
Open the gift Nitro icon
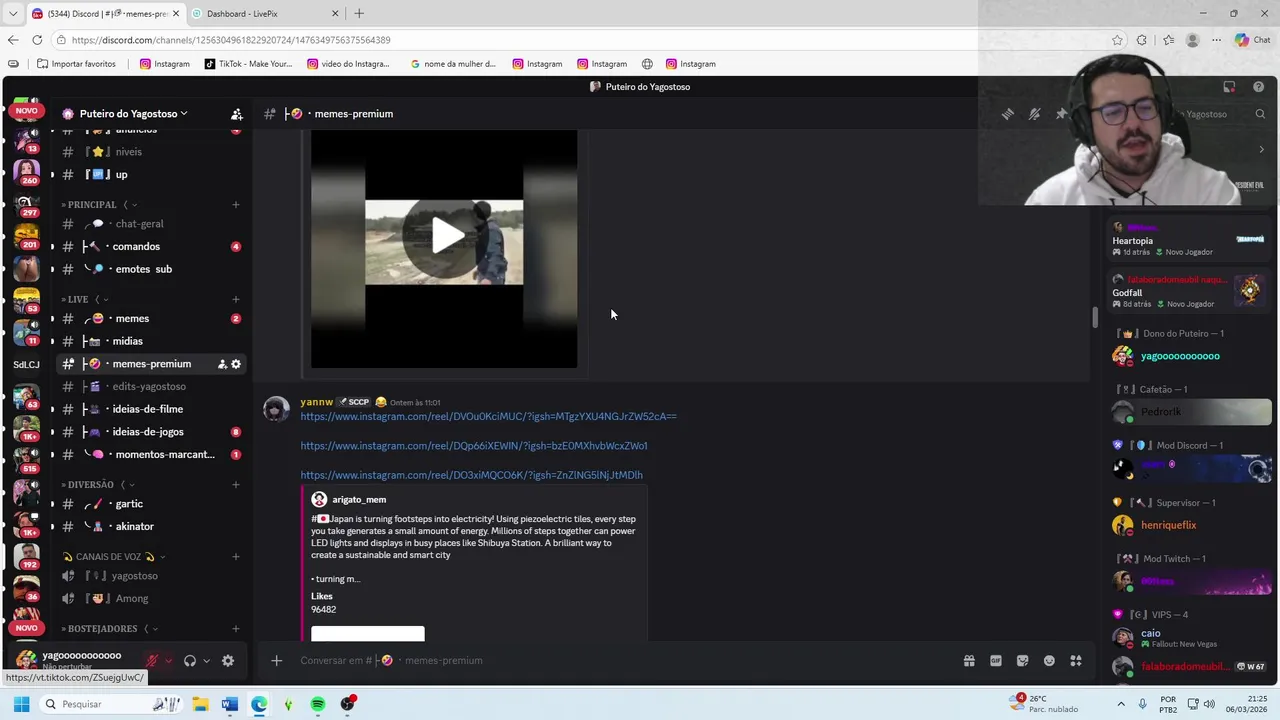pos(969,660)
